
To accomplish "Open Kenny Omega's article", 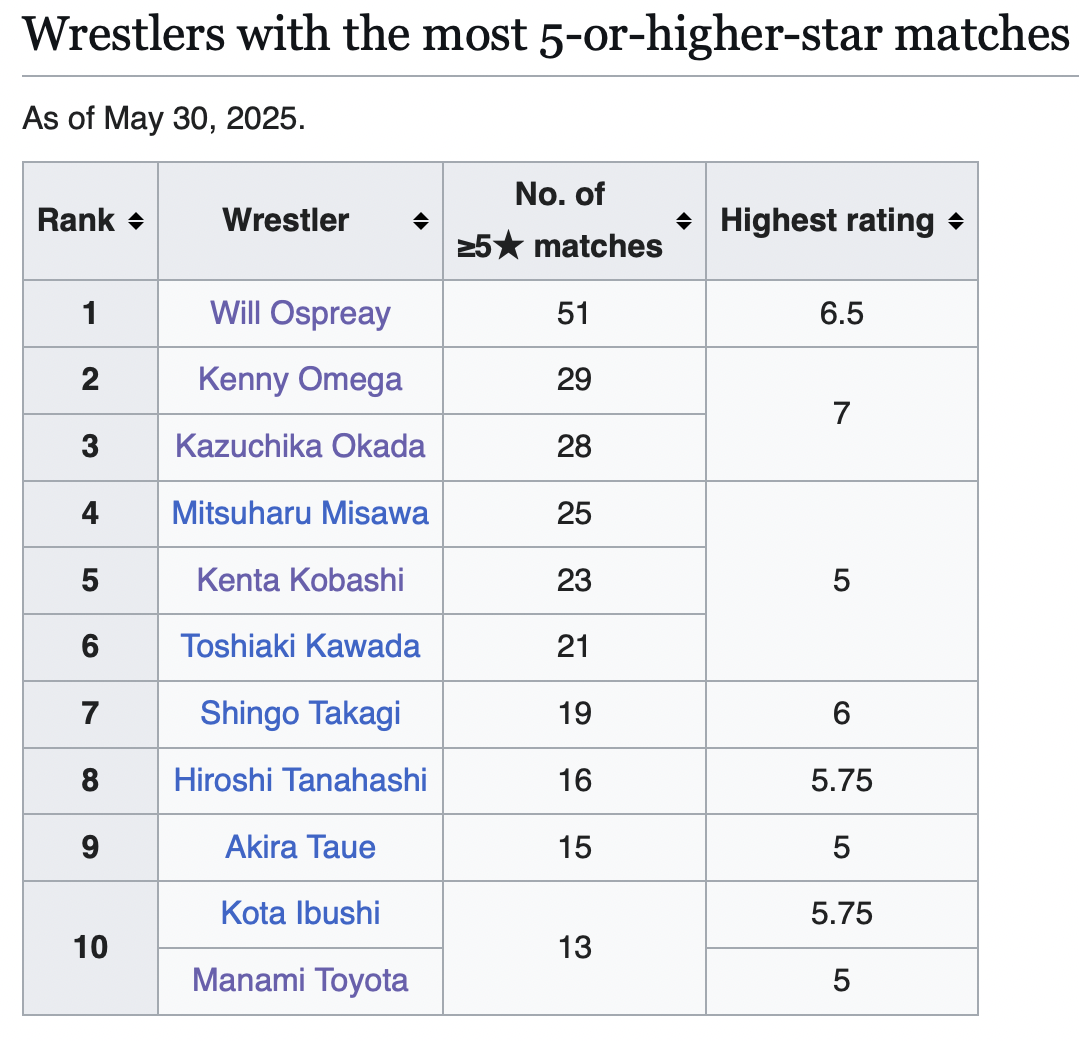I will [x=300, y=380].
